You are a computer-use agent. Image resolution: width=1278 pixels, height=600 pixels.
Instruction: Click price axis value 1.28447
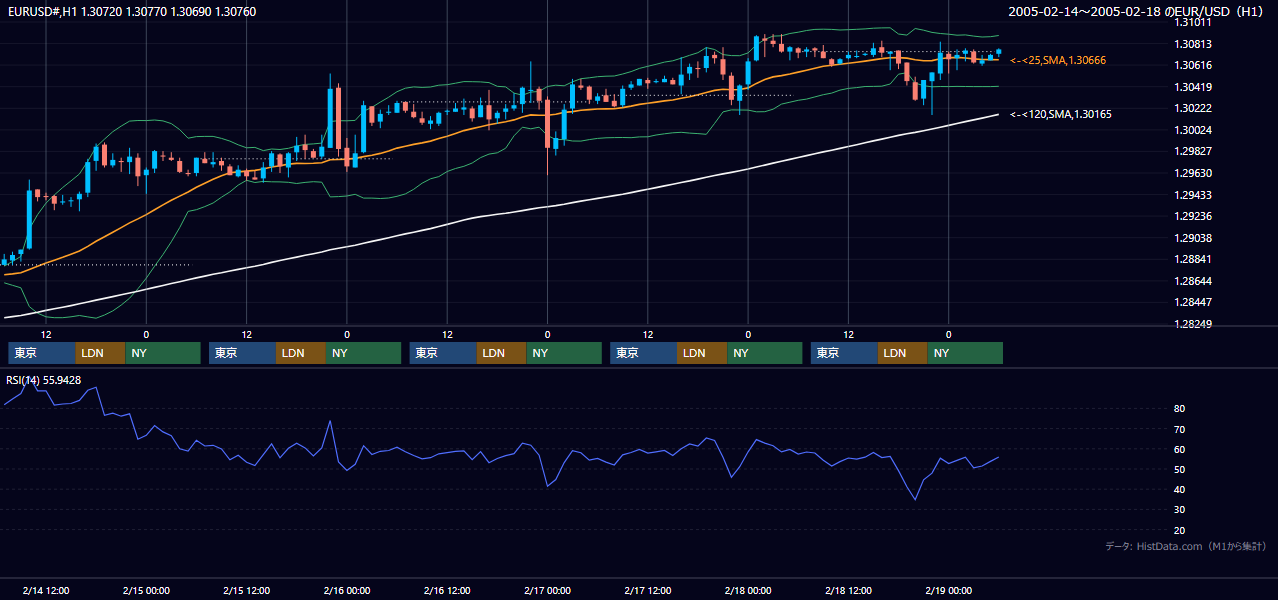1192,303
